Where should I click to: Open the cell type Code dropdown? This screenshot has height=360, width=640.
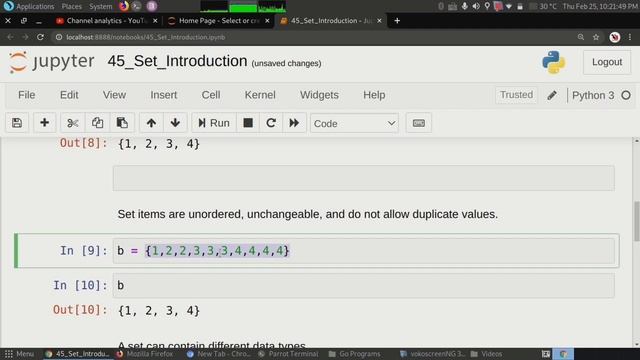pos(354,123)
